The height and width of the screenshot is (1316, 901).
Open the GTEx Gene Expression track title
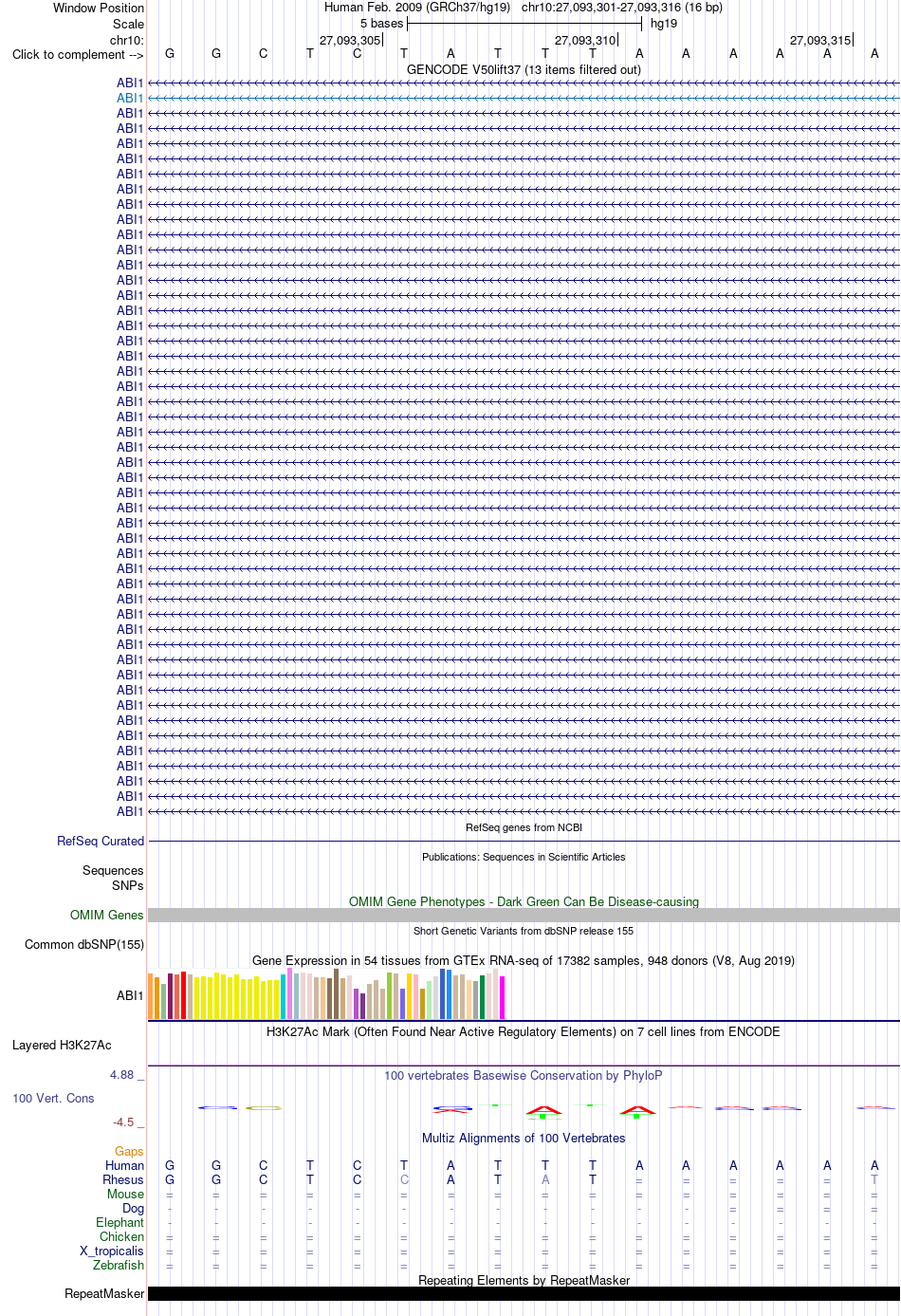coord(524,960)
